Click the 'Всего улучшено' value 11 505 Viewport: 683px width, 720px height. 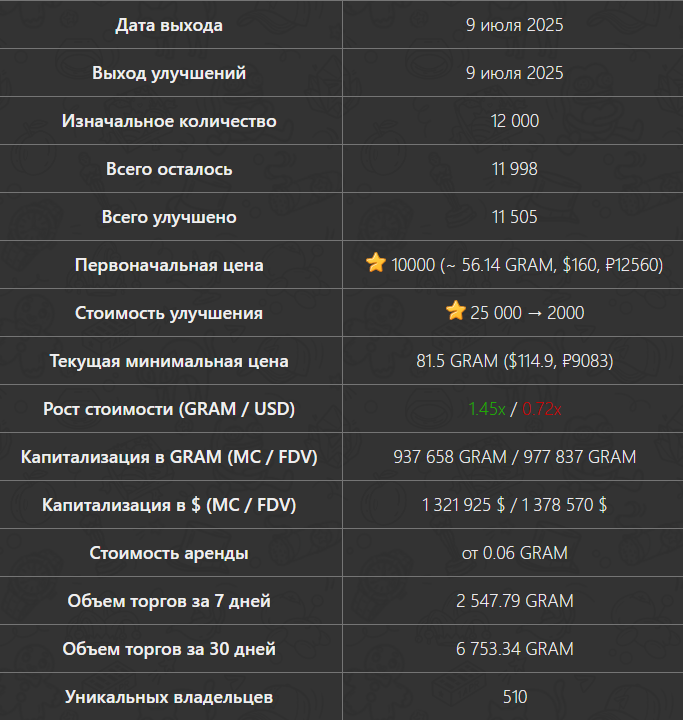click(514, 217)
